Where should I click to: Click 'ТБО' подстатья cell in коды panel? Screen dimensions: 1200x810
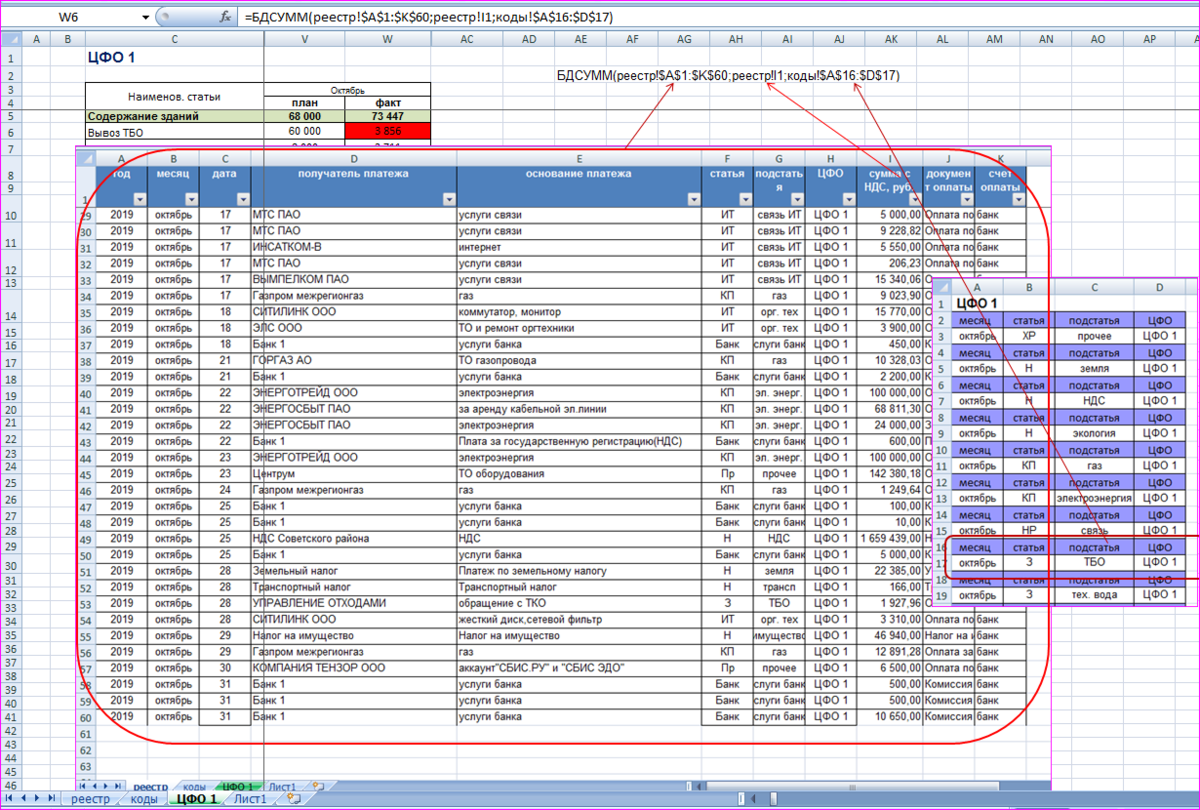1094,563
